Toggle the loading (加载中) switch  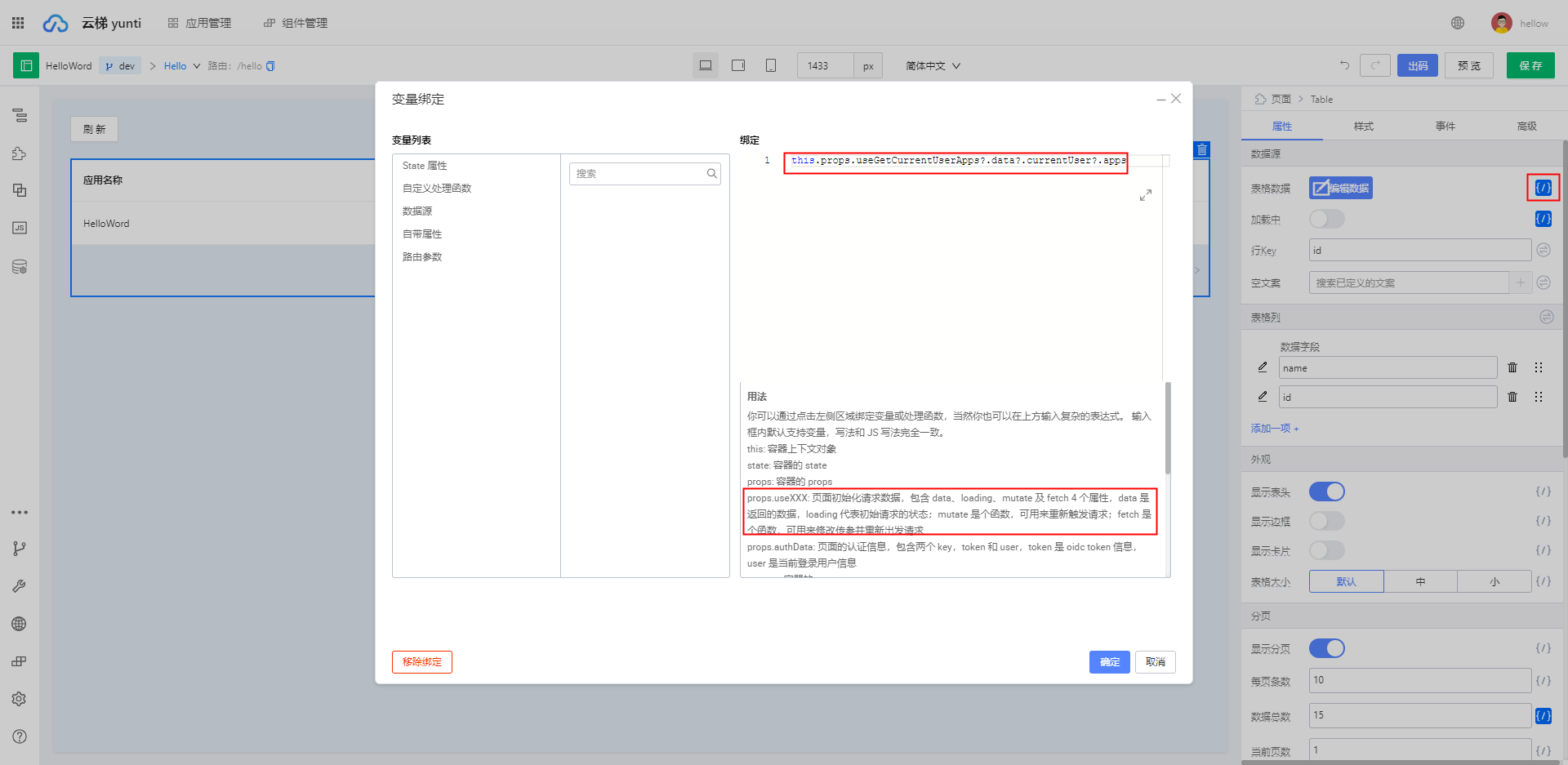[x=1327, y=219]
